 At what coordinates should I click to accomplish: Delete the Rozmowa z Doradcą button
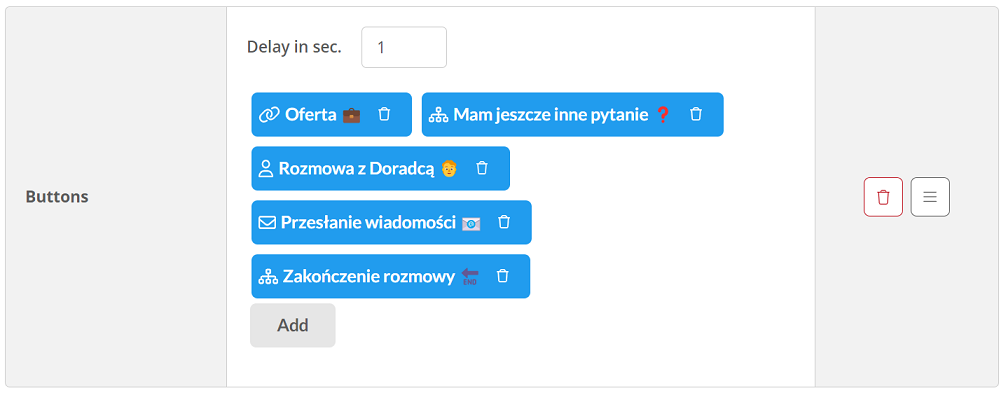482,168
